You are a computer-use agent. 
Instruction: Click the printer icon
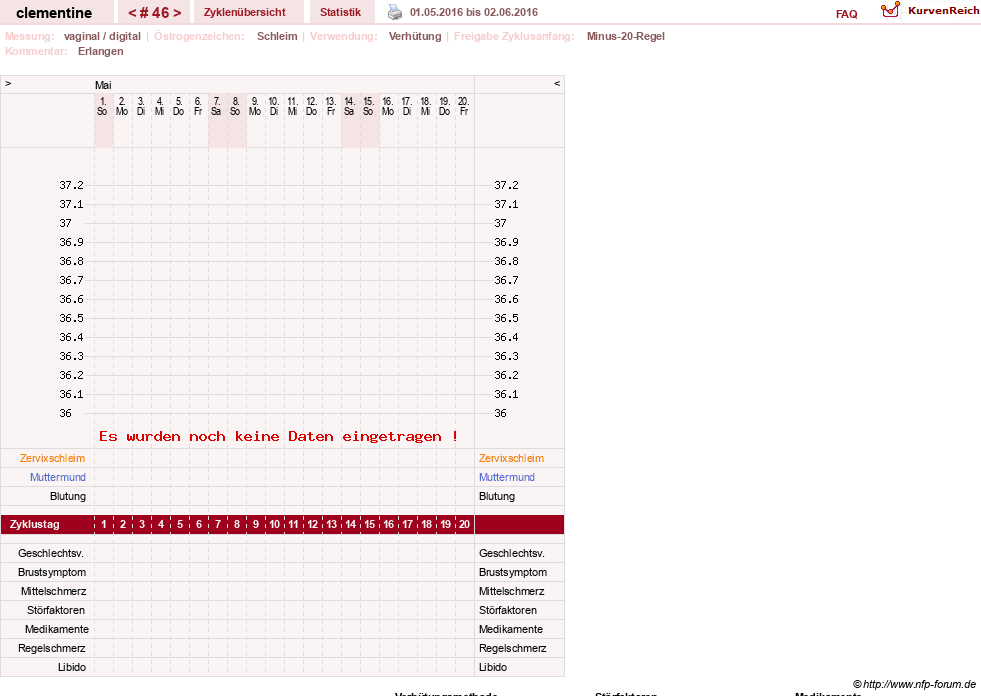tap(395, 12)
